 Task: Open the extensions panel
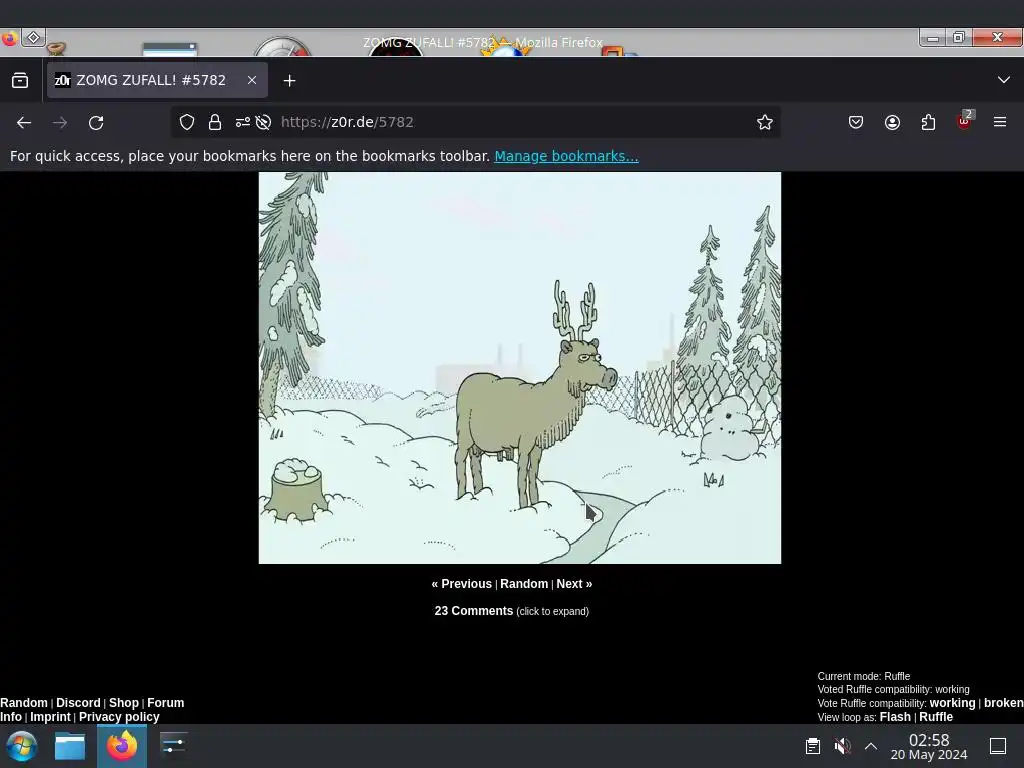click(928, 122)
